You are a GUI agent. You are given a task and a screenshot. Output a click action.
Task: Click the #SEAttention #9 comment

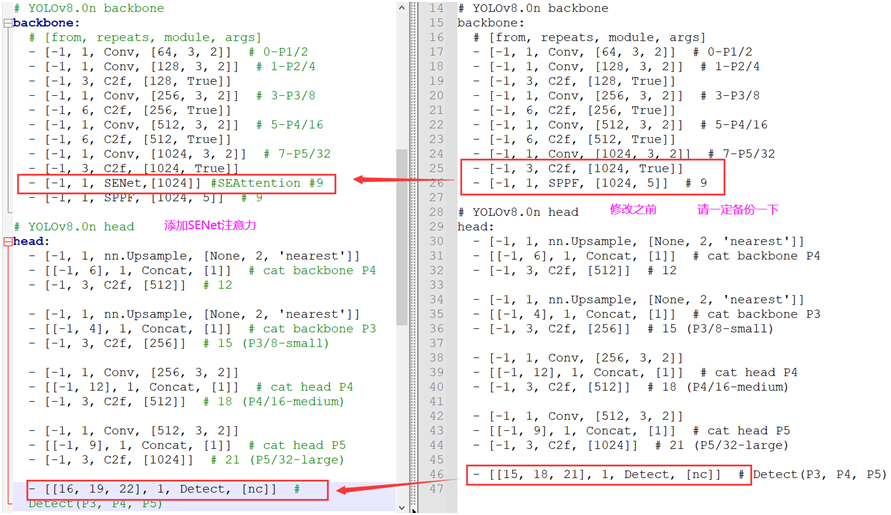pyautogui.click(x=267, y=183)
